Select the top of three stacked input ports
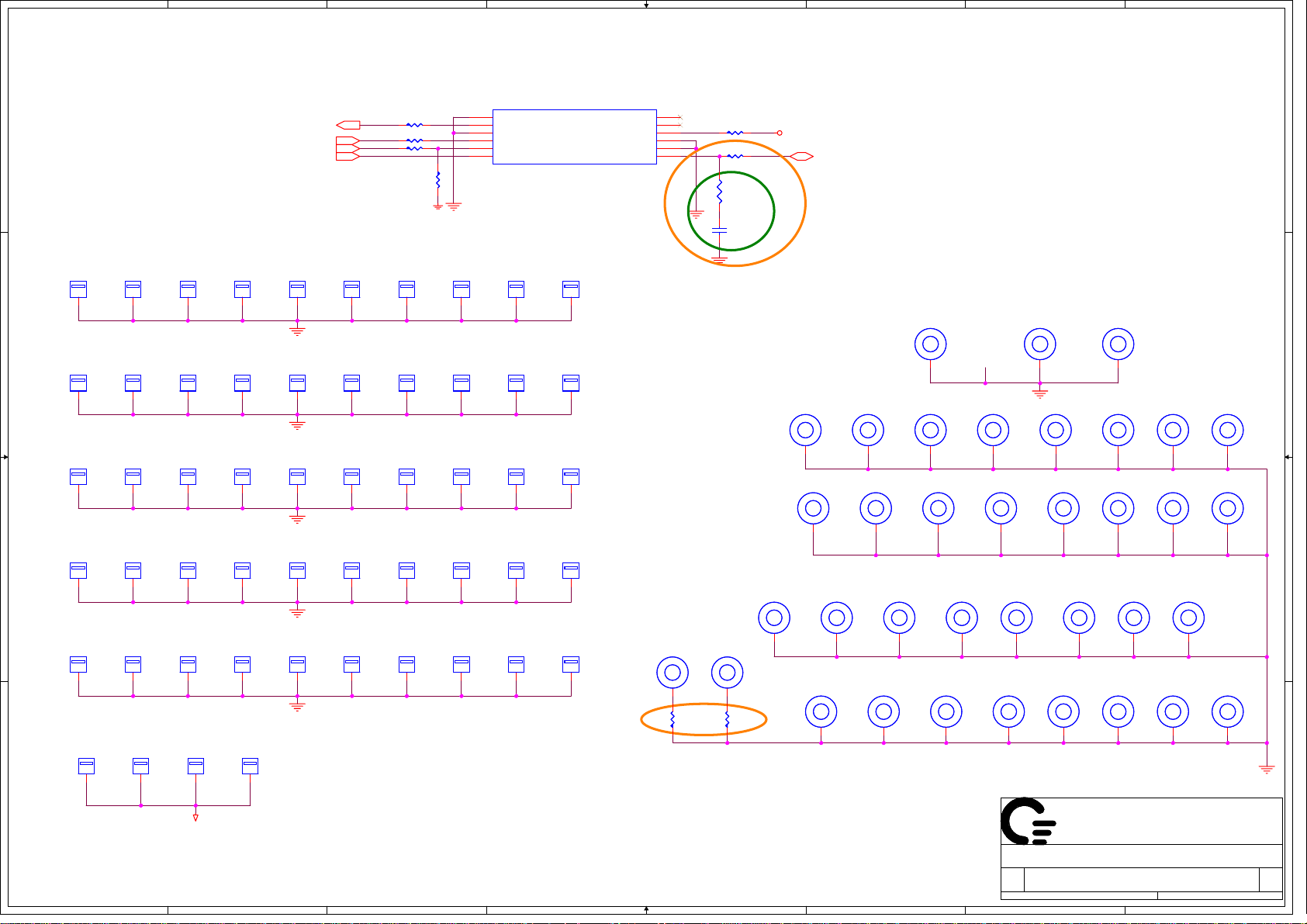Viewport: 1307px width, 924px height. coord(348,140)
